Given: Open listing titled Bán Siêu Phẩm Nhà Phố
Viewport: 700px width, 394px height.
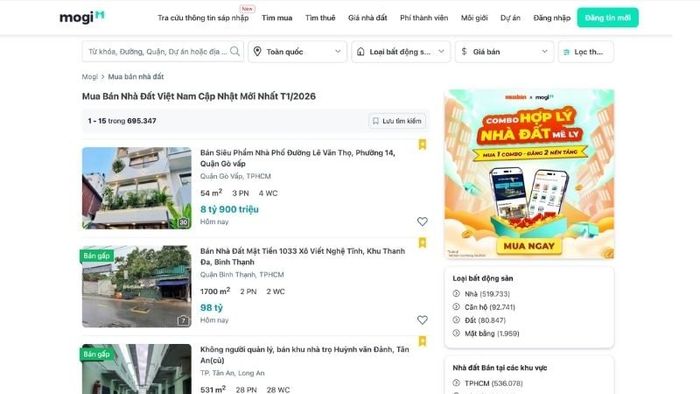Looking at the screenshot, I should pos(297,158).
